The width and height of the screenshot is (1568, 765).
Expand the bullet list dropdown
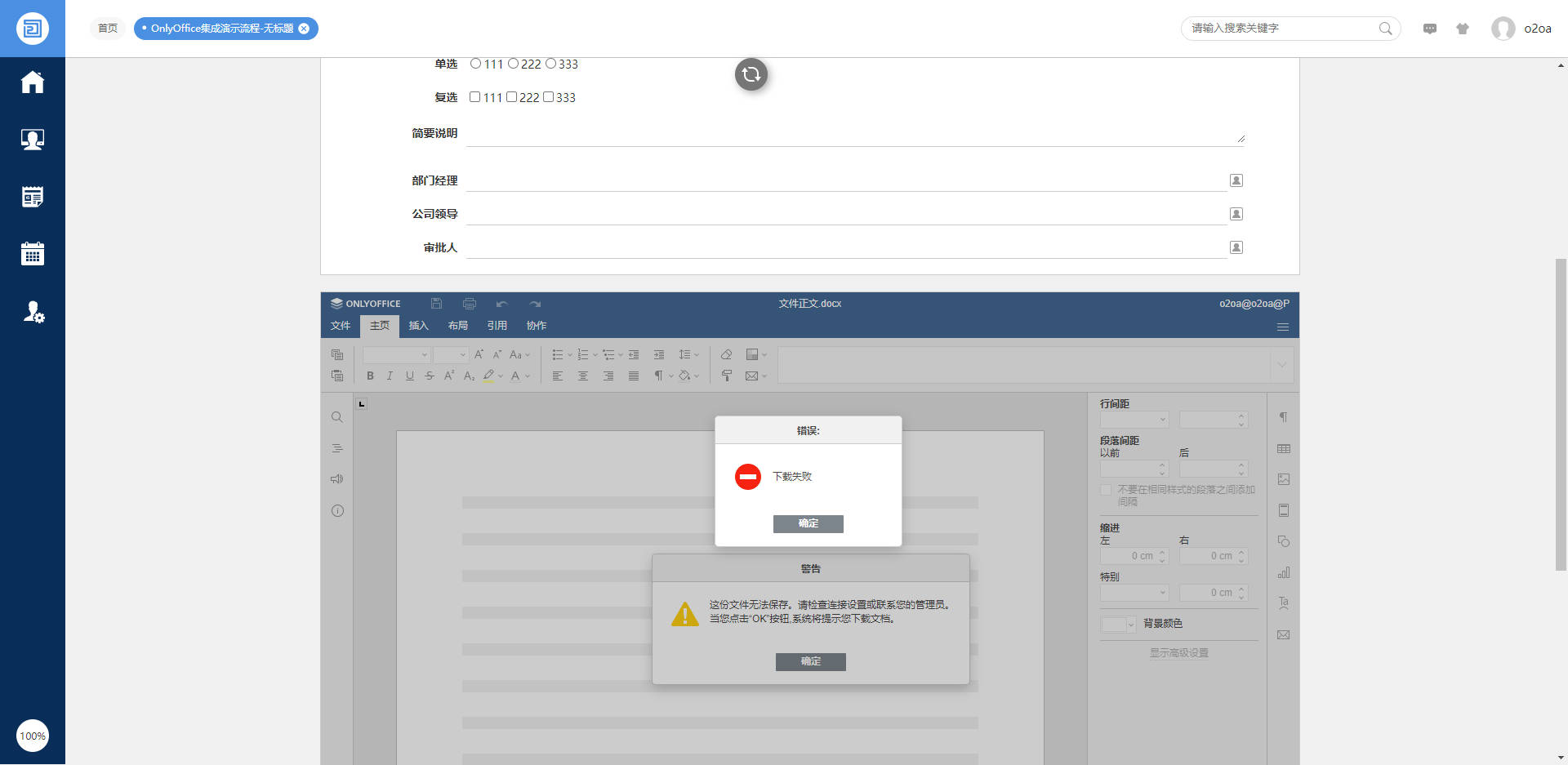coord(570,355)
